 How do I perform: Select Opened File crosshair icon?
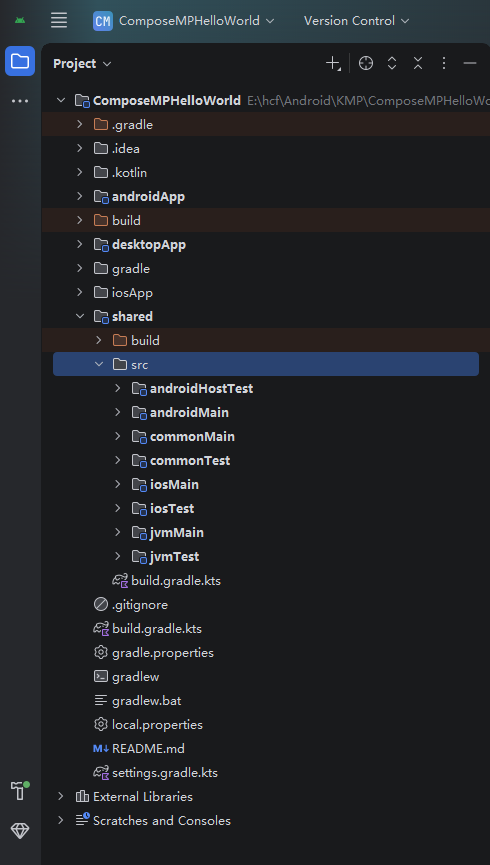(365, 63)
